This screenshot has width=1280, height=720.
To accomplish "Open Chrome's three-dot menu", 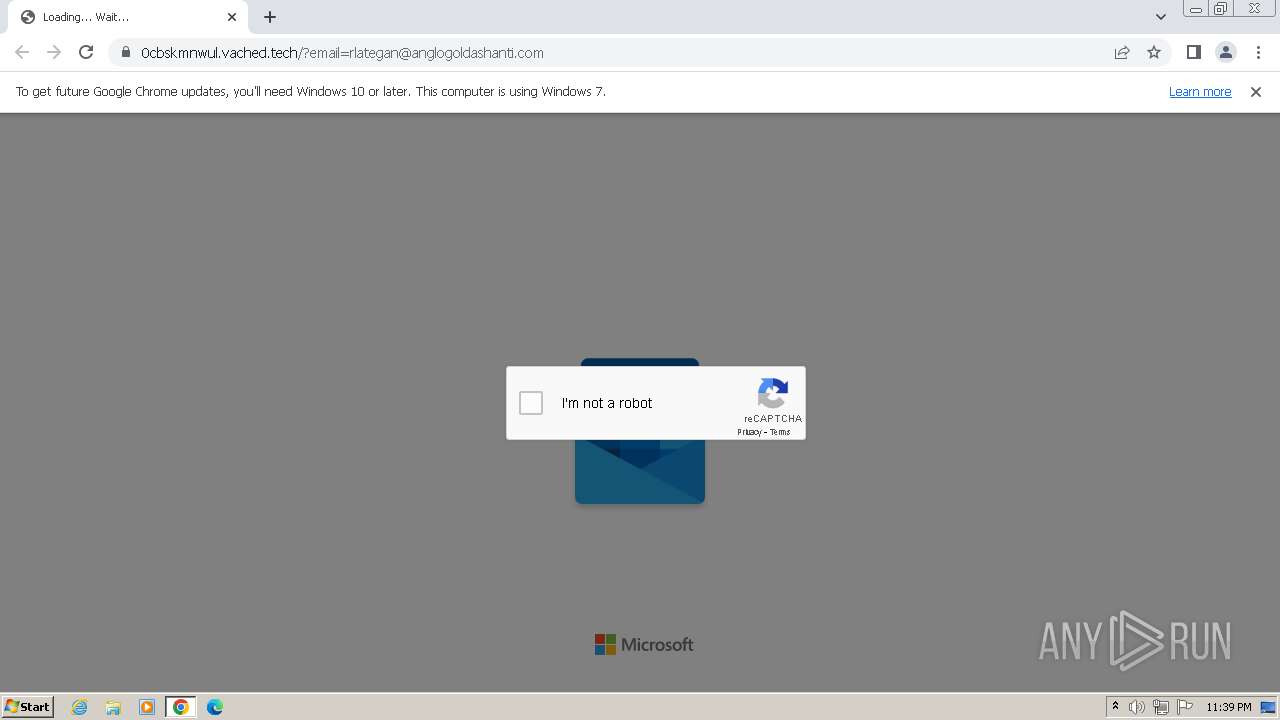I will pos(1257,52).
